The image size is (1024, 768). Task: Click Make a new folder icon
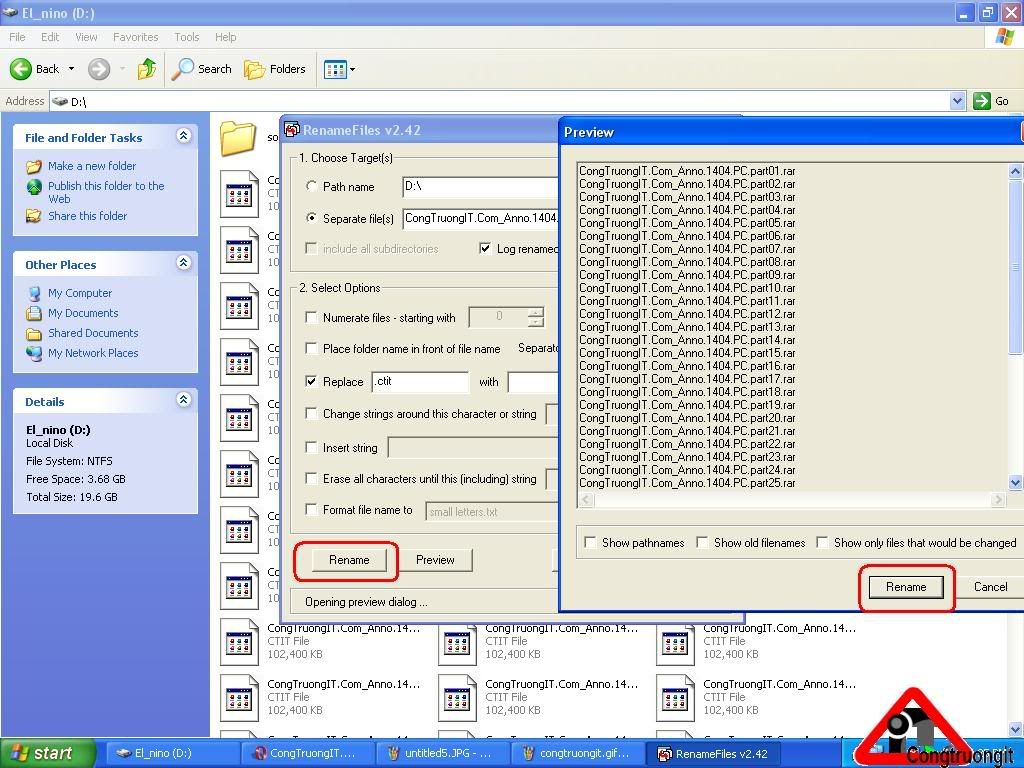tap(34, 167)
